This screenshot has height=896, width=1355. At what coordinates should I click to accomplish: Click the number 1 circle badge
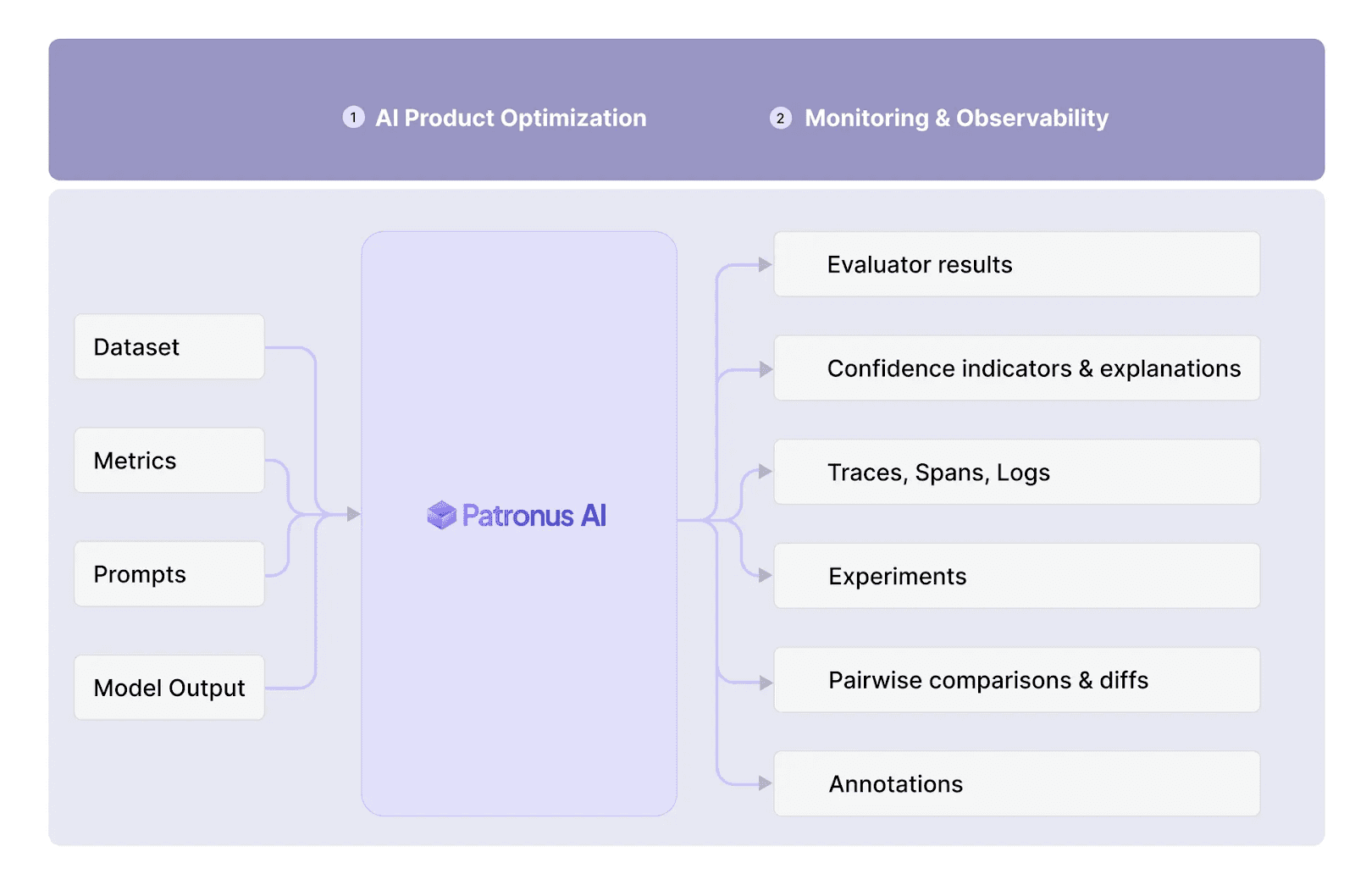click(353, 118)
